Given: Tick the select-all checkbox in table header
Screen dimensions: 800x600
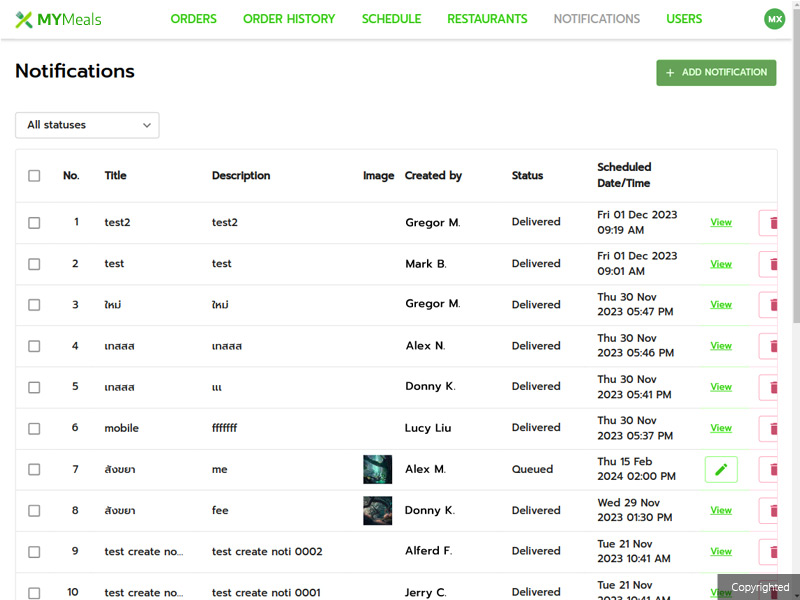Looking at the screenshot, I should 34,176.
